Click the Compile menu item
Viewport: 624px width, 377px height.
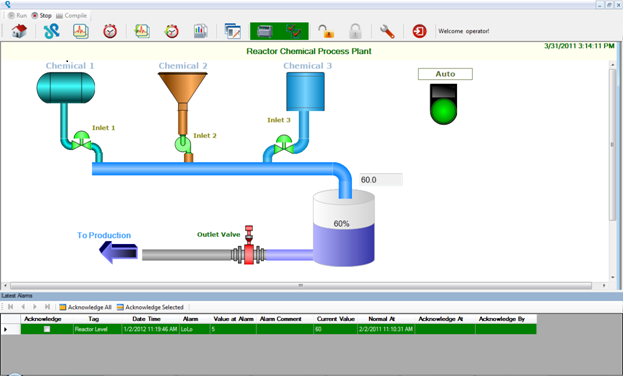[72, 16]
